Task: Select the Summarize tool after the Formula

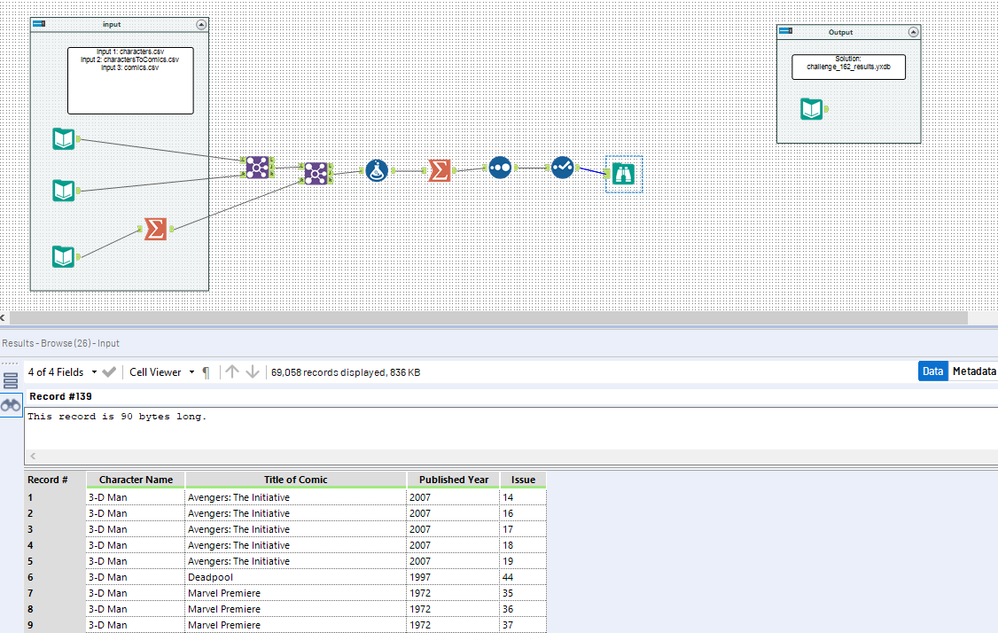Action: [439, 170]
